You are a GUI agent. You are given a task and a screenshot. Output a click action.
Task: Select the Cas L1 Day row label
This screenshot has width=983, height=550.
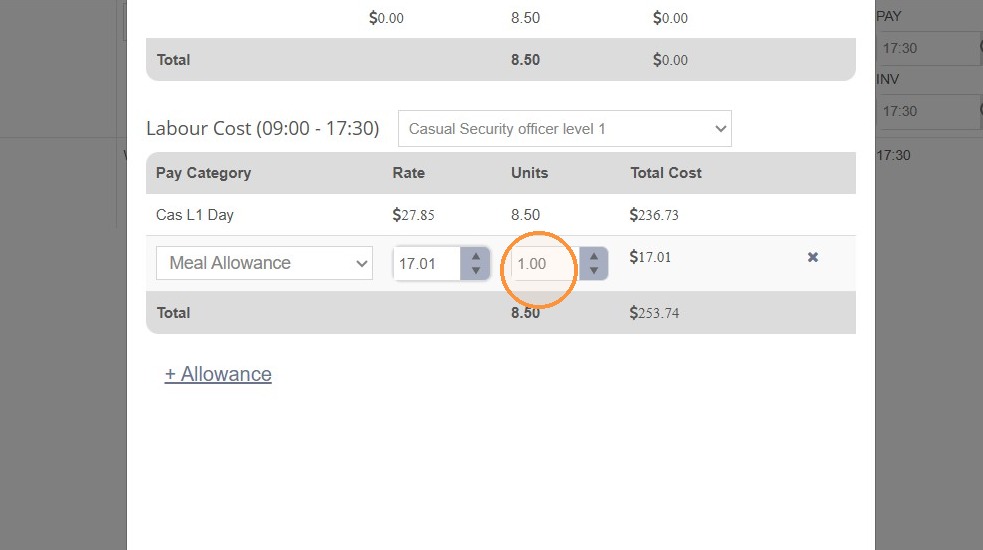tap(194, 215)
